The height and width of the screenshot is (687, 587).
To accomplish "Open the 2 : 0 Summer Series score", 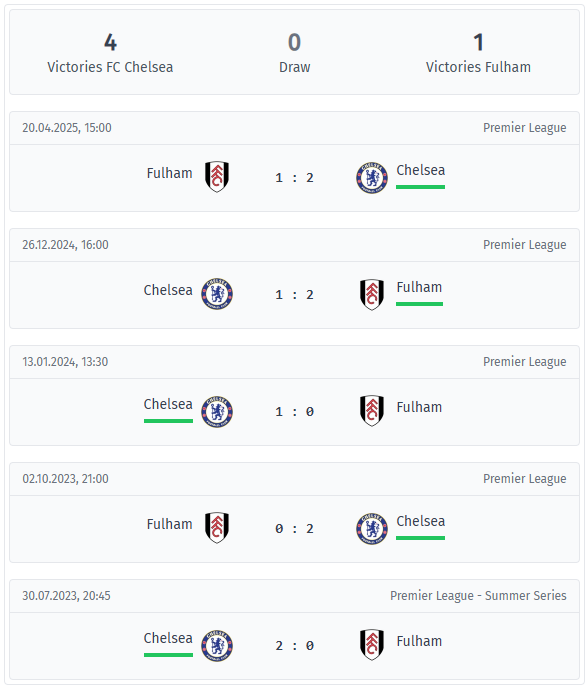I will [x=294, y=646].
